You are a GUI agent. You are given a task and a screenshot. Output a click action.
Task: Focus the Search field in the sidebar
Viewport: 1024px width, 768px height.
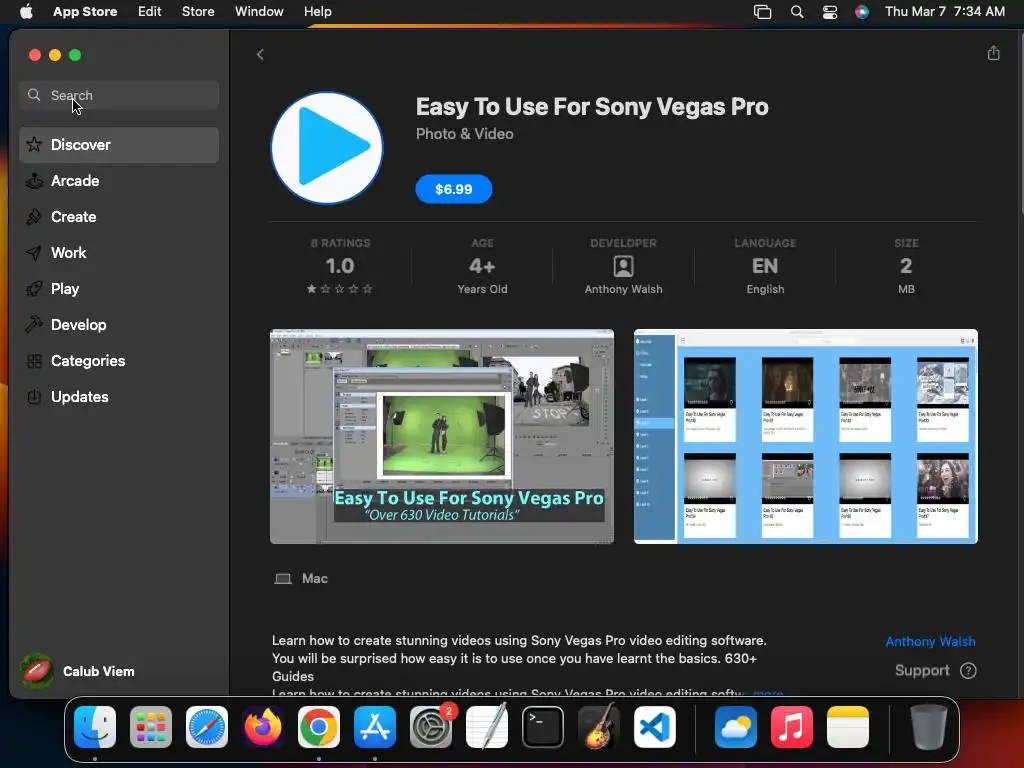[x=119, y=95]
